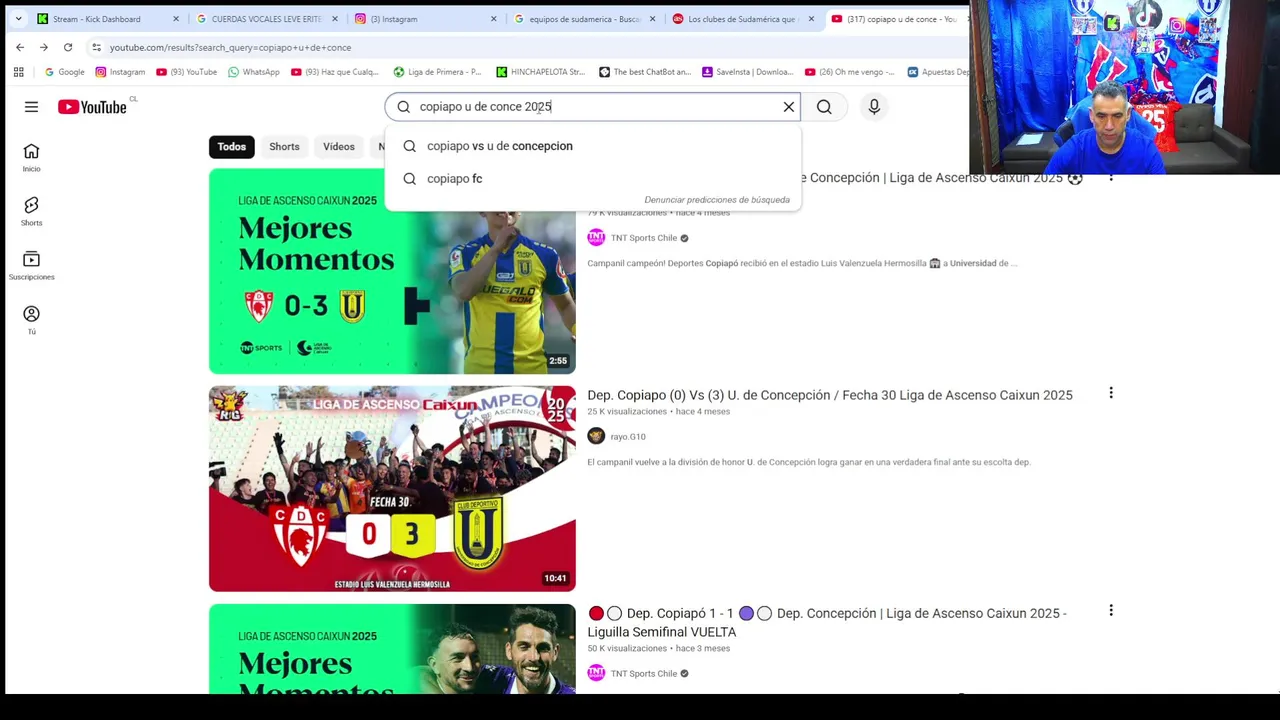This screenshot has width=1280, height=720.
Task: Open the 'Oh me vengo' bookmark
Action: tap(850, 72)
